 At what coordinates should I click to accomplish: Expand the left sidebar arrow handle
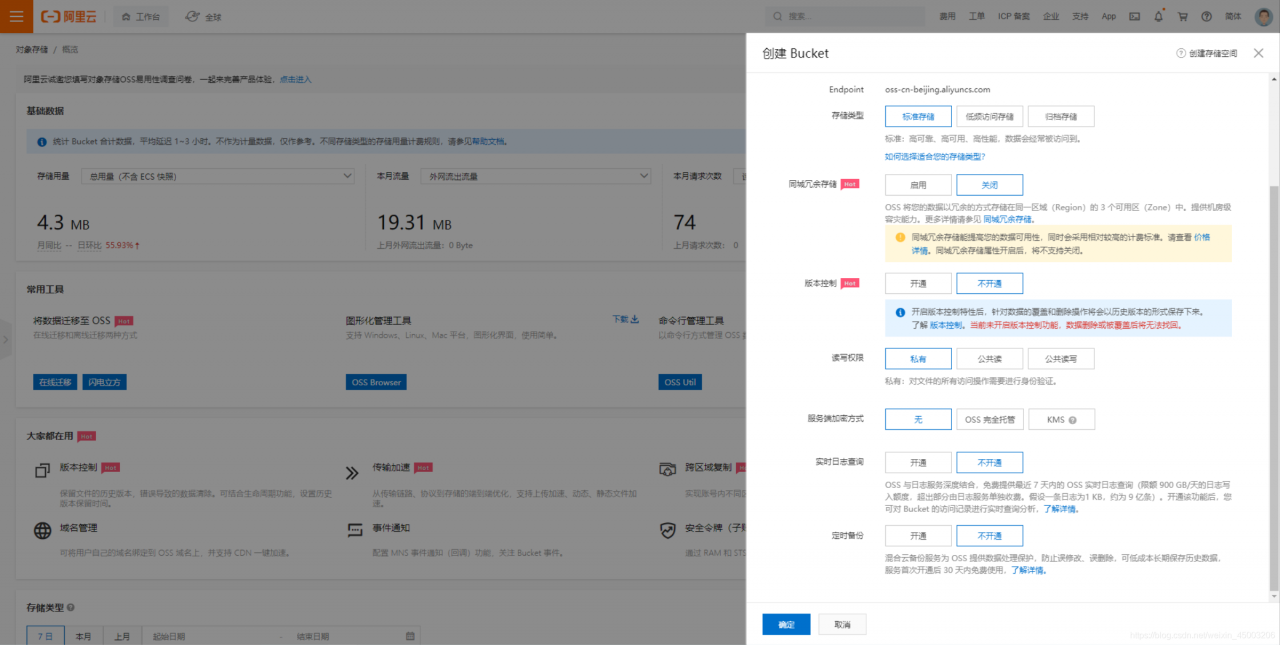pos(4,339)
